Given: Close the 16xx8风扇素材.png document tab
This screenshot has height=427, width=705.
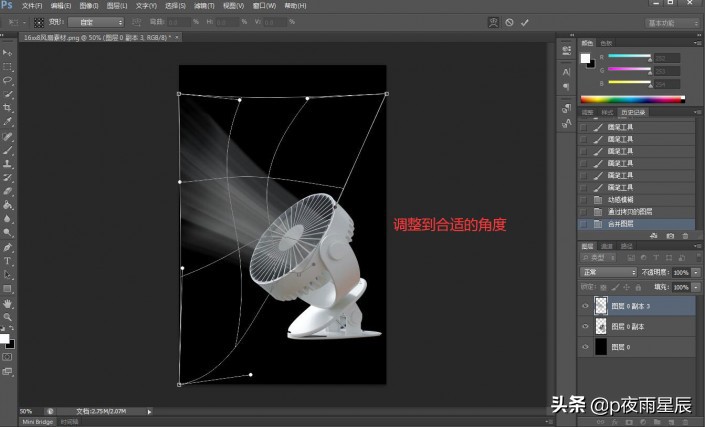Looking at the screenshot, I should coord(177,38).
